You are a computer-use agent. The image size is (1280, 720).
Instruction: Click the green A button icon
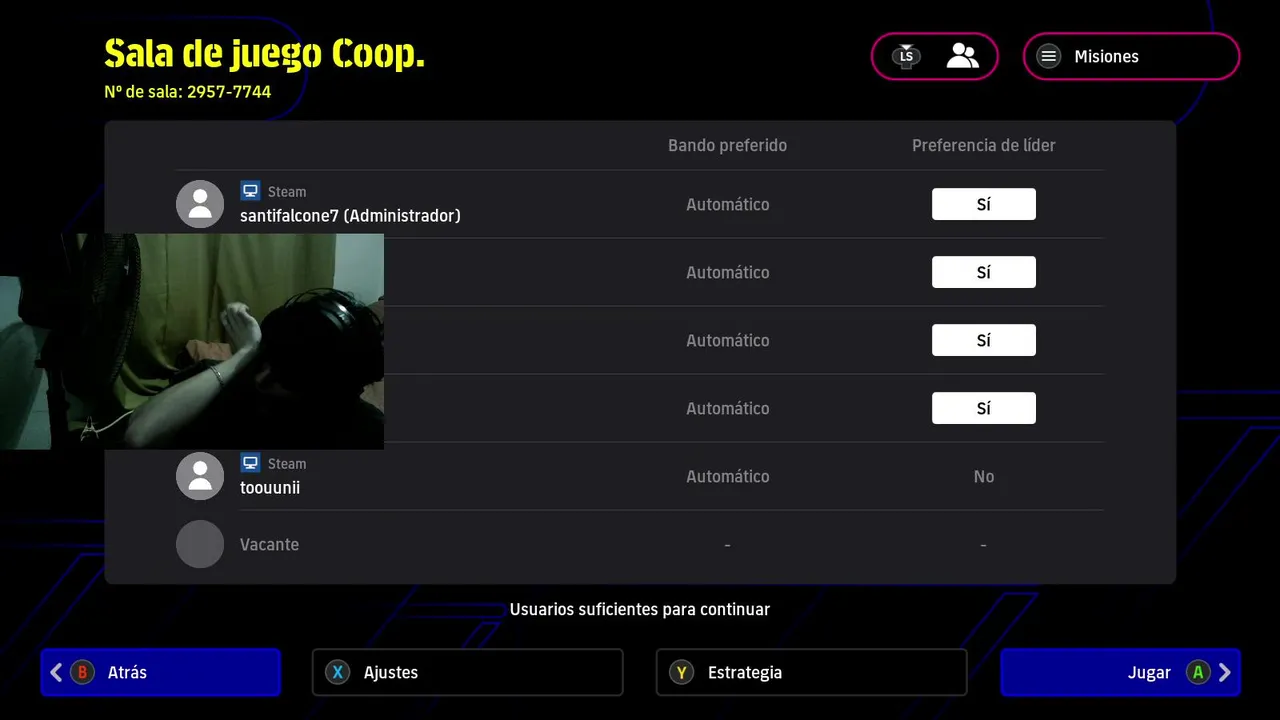point(1198,672)
